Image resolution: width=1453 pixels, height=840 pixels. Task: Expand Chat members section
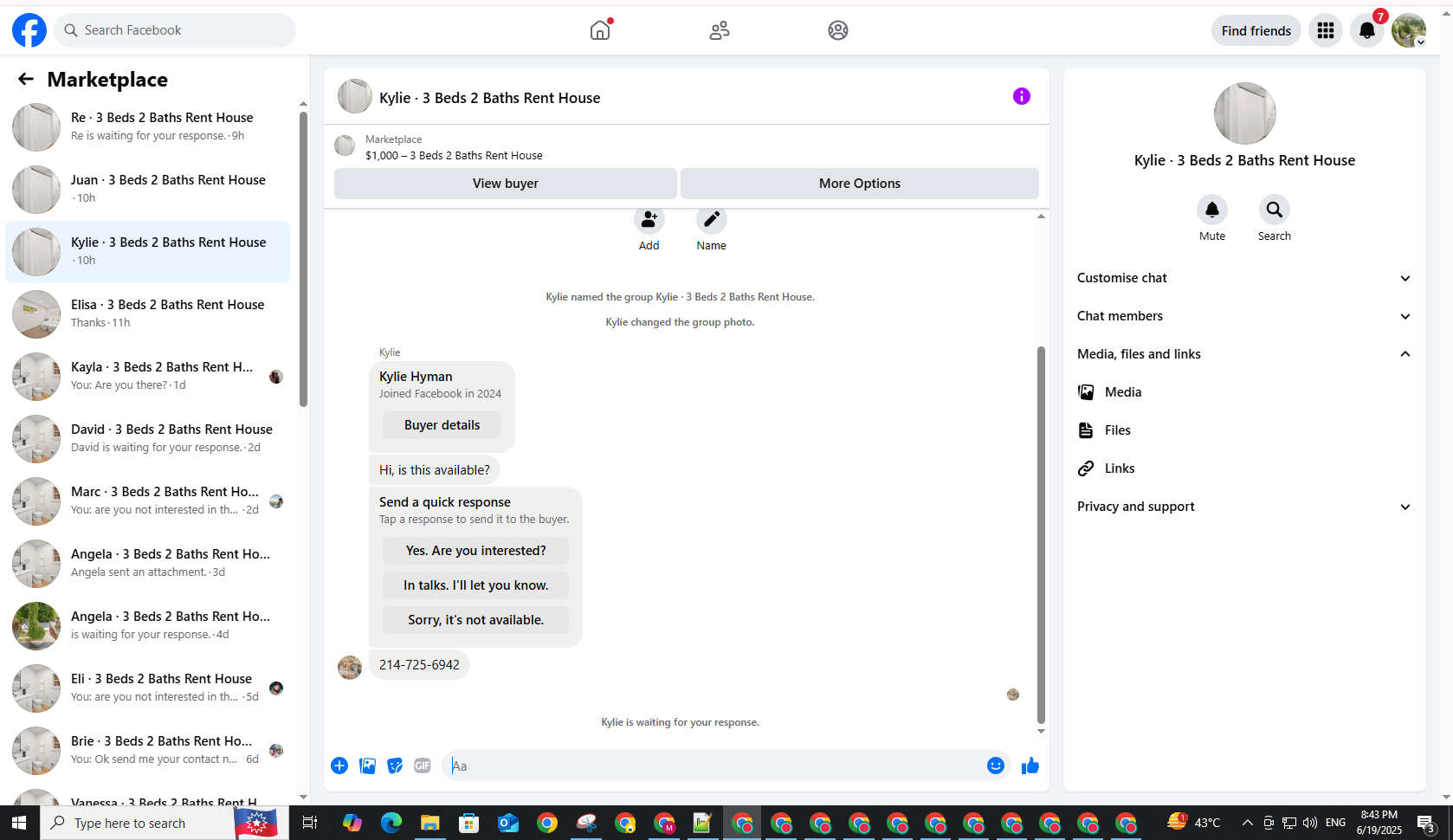(1244, 316)
